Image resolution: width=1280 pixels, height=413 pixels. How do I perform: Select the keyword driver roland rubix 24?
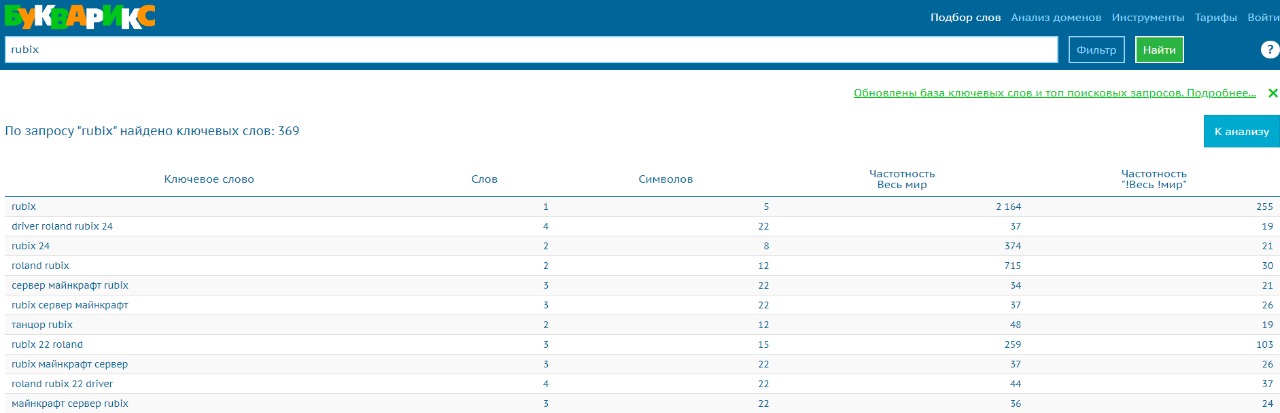(62, 226)
